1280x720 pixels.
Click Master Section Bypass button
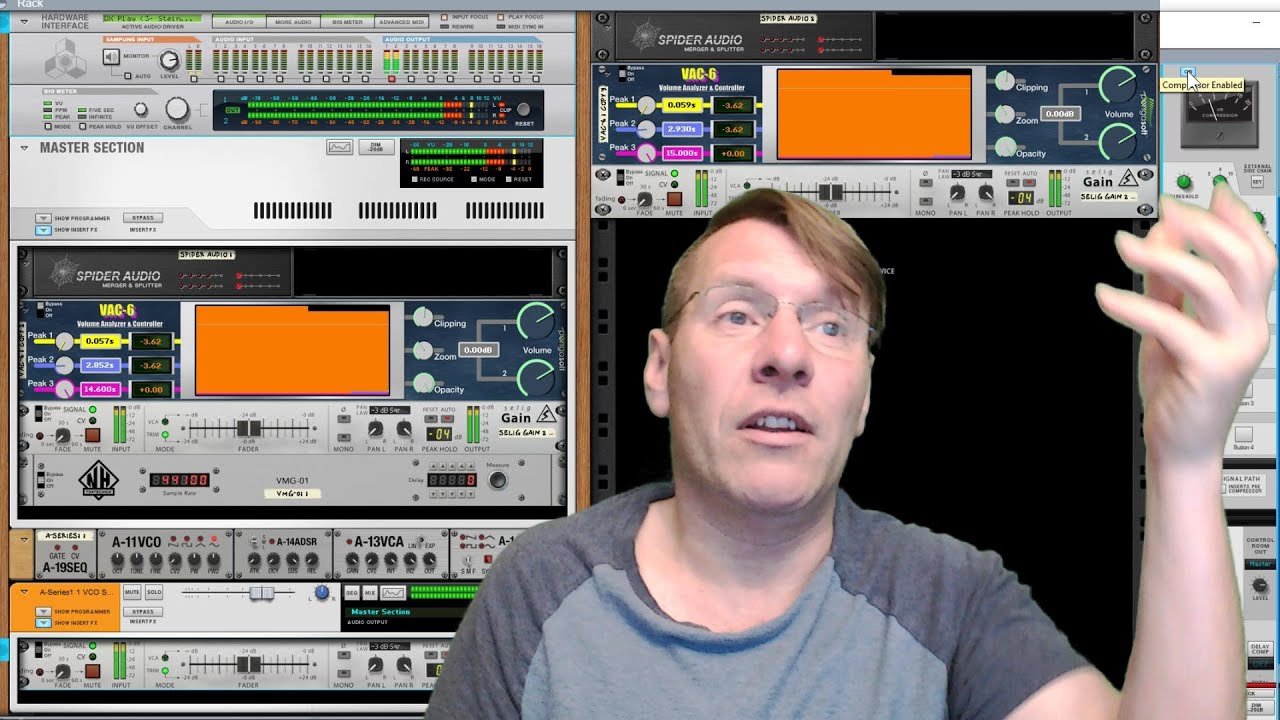click(x=143, y=217)
